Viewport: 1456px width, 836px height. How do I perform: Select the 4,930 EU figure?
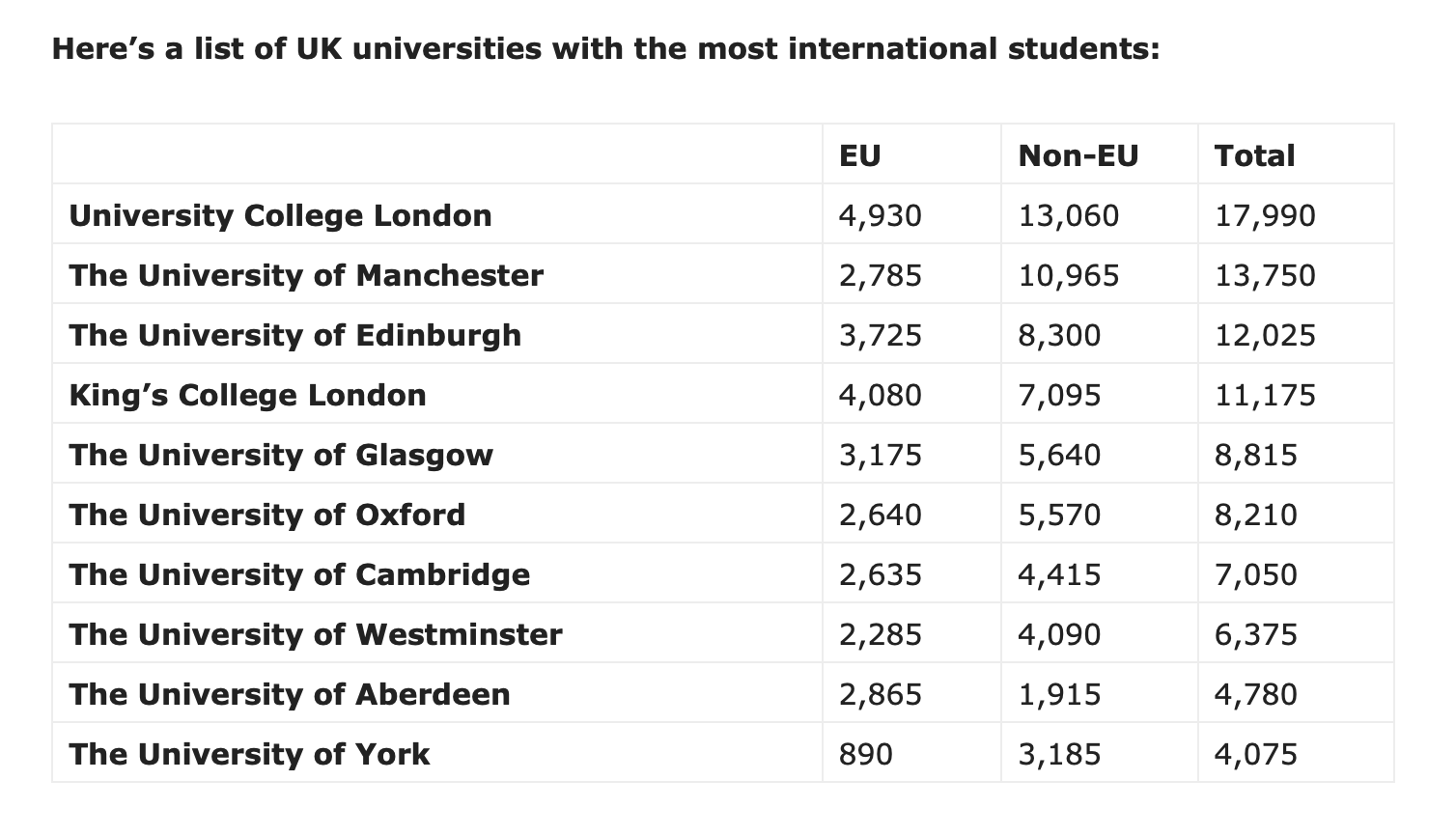(x=881, y=215)
